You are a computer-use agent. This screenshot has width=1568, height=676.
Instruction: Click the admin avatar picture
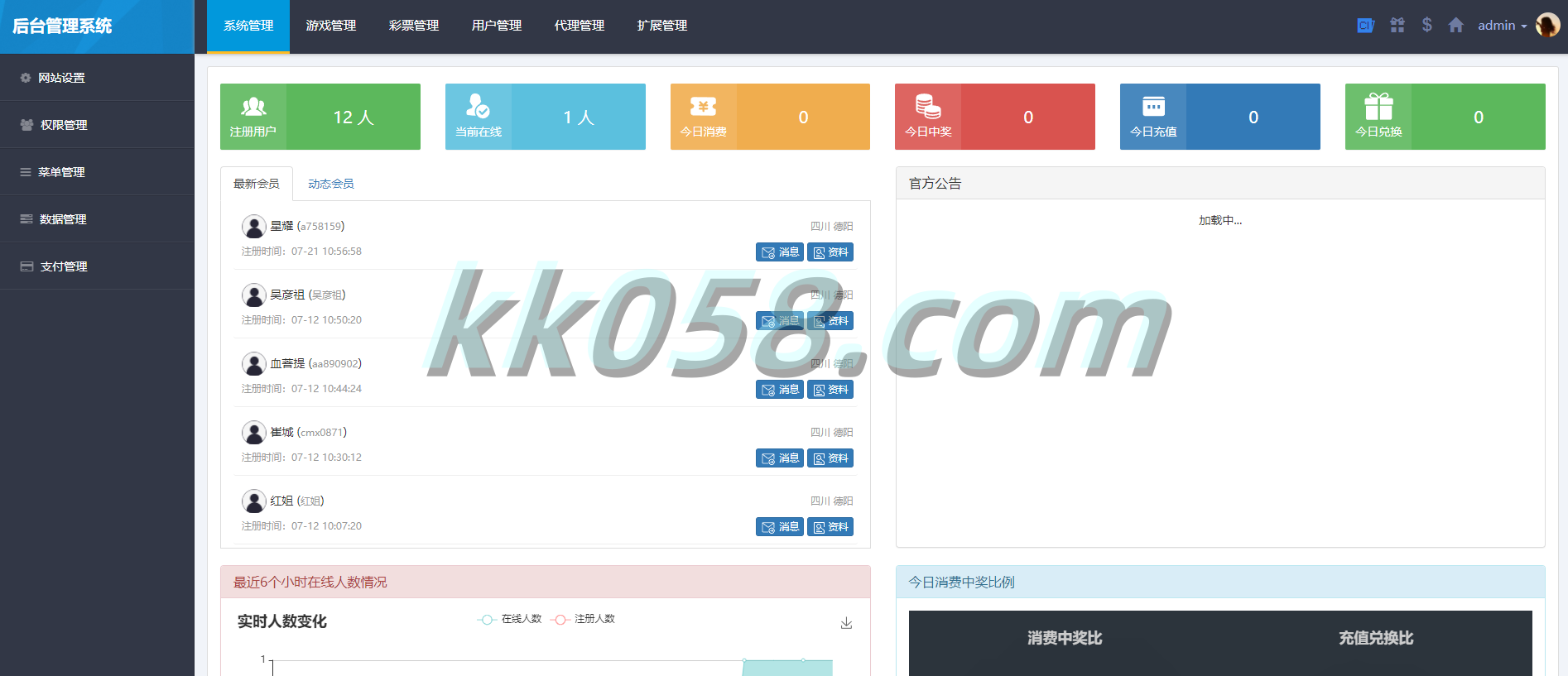point(1547,25)
